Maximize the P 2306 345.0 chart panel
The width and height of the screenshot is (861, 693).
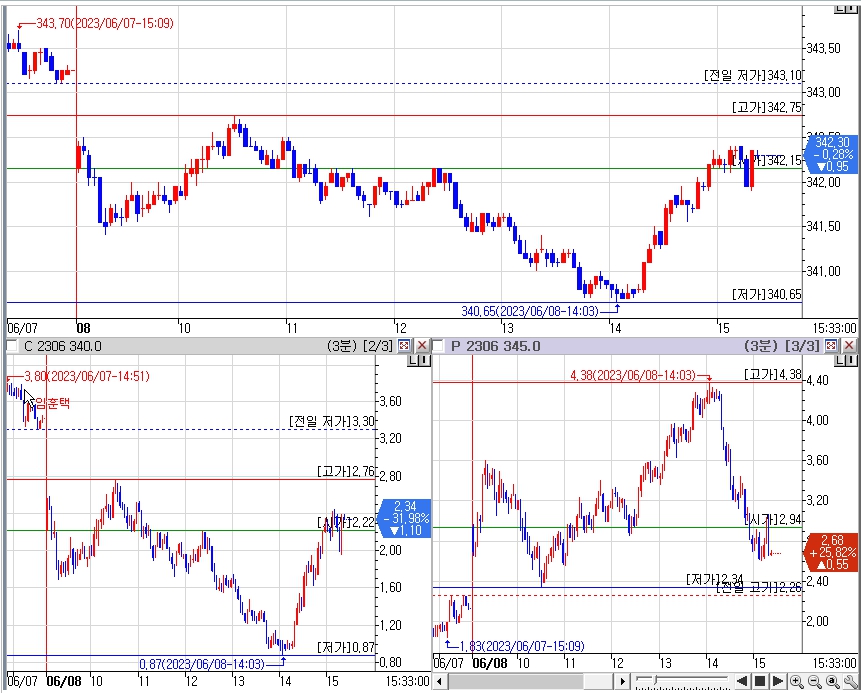[x=831, y=346]
